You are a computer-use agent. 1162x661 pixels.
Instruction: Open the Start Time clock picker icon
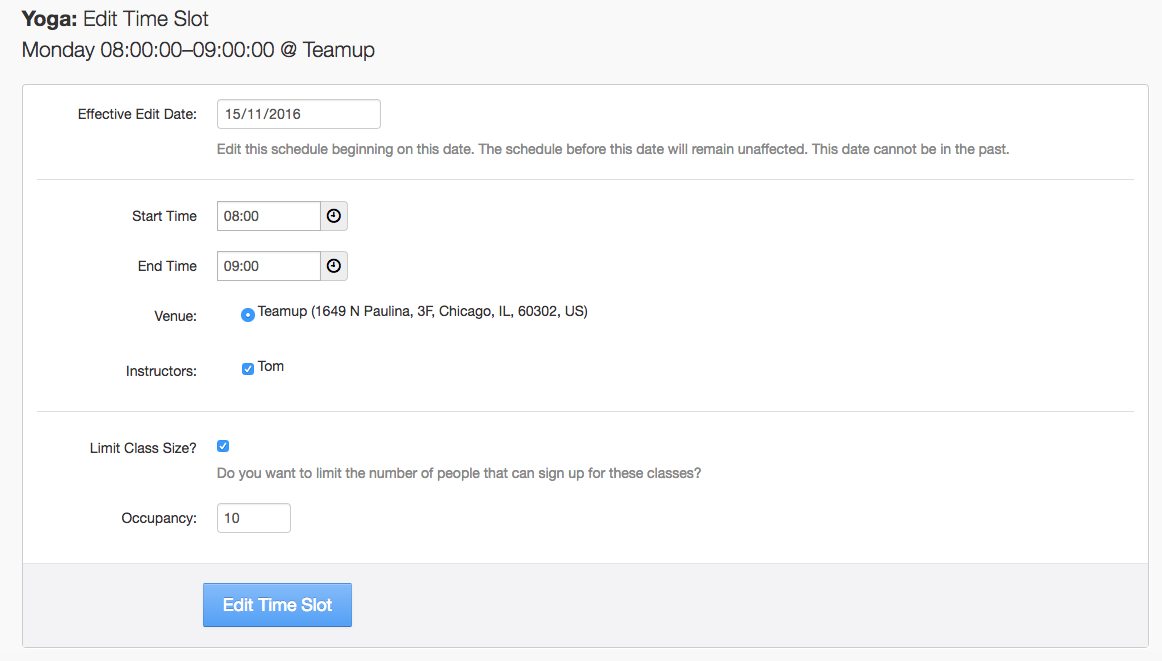[x=334, y=216]
